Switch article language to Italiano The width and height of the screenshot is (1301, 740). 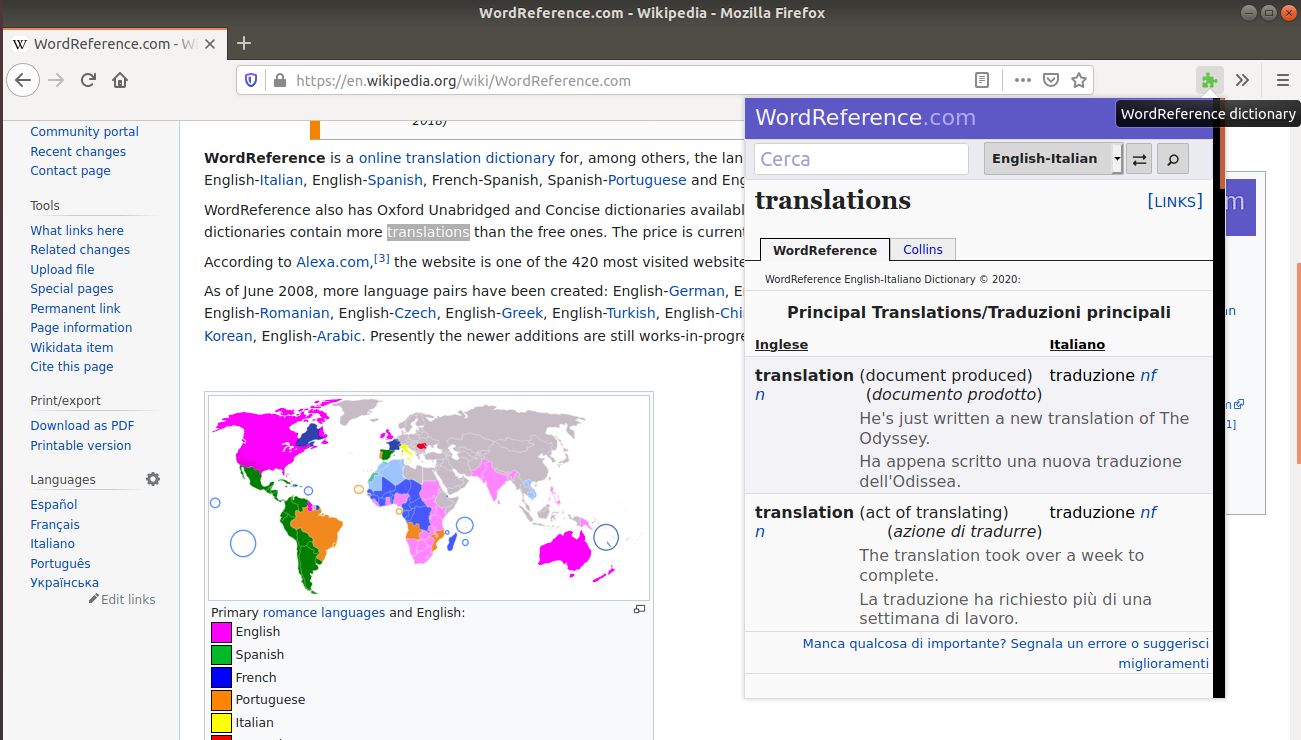(x=52, y=544)
